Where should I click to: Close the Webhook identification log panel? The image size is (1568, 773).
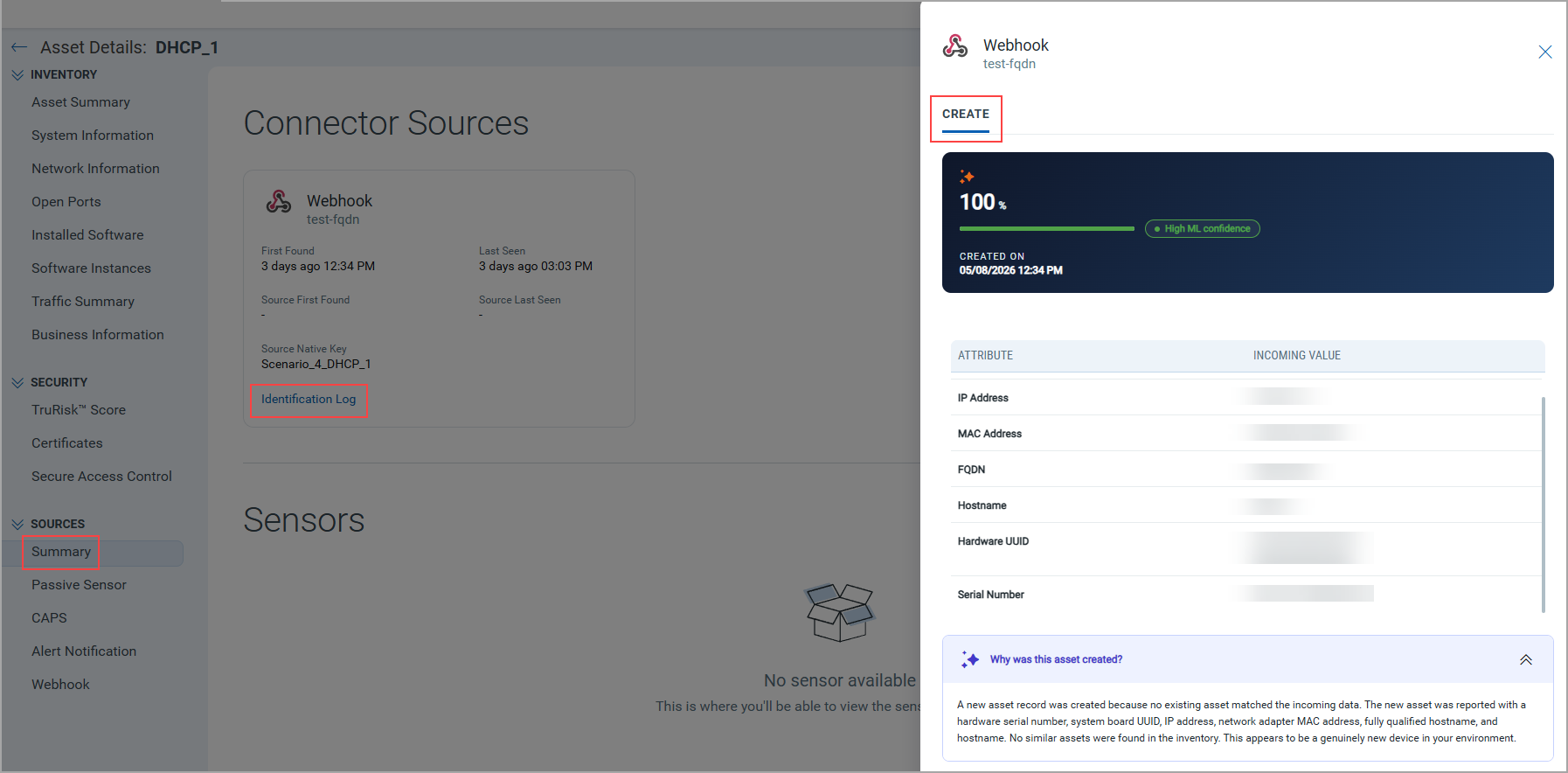tap(1544, 52)
